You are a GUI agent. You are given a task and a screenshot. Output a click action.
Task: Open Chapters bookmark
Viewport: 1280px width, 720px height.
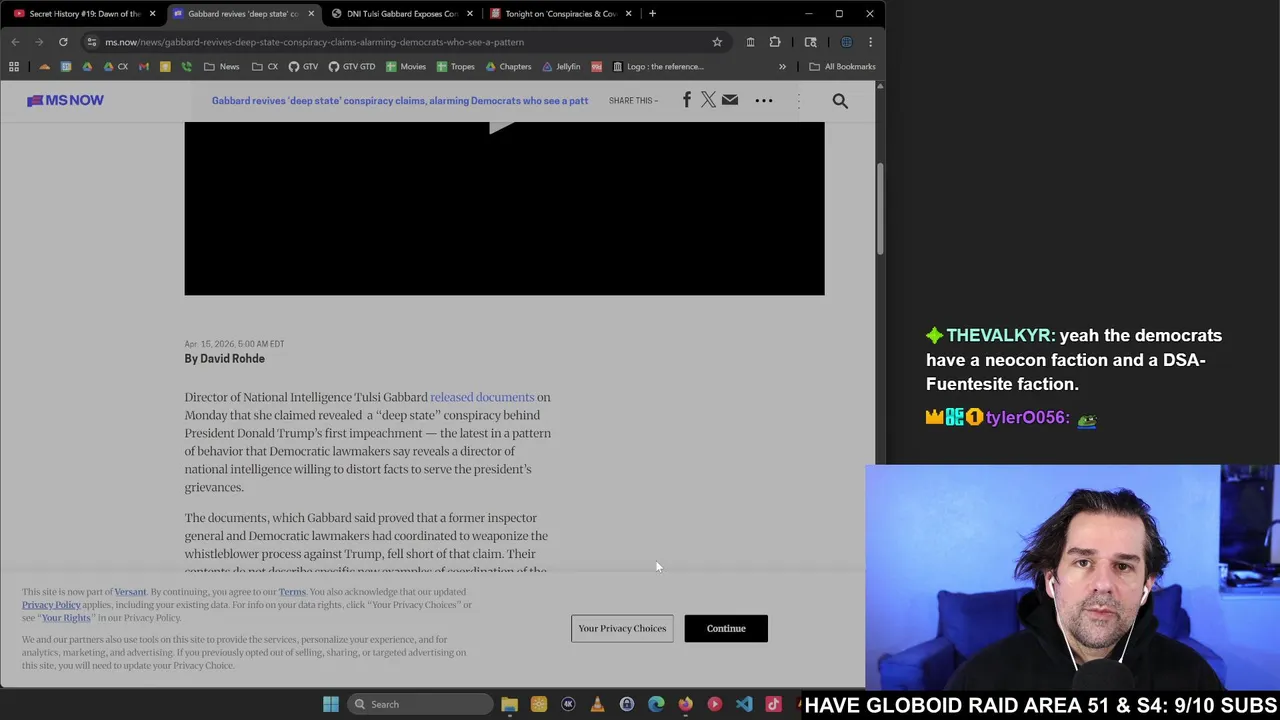click(x=508, y=67)
